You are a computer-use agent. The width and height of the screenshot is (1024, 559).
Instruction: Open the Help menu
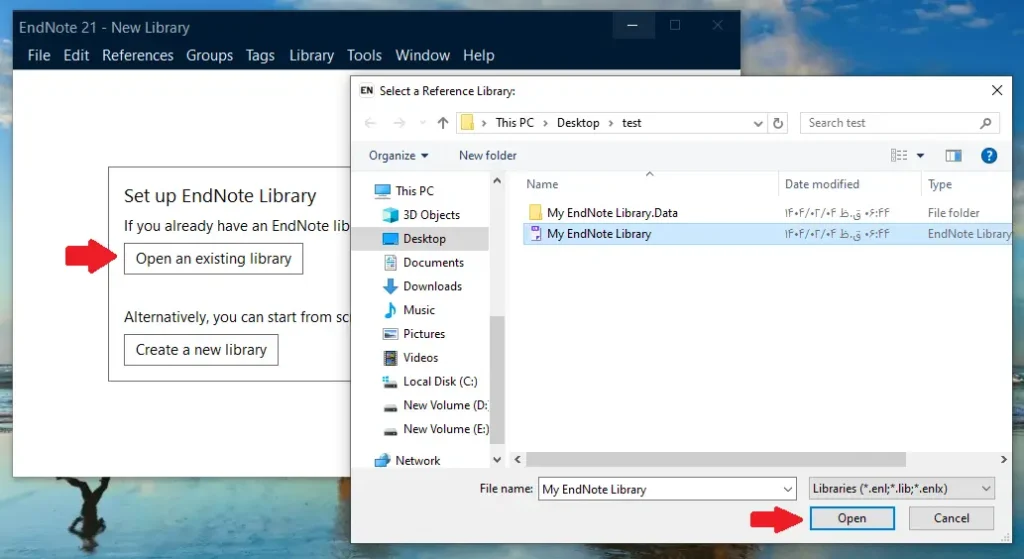point(479,56)
